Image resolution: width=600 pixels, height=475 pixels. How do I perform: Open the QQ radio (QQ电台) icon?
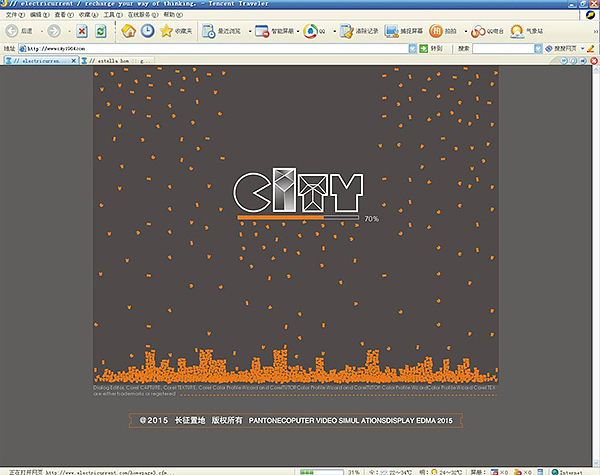[x=478, y=31]
